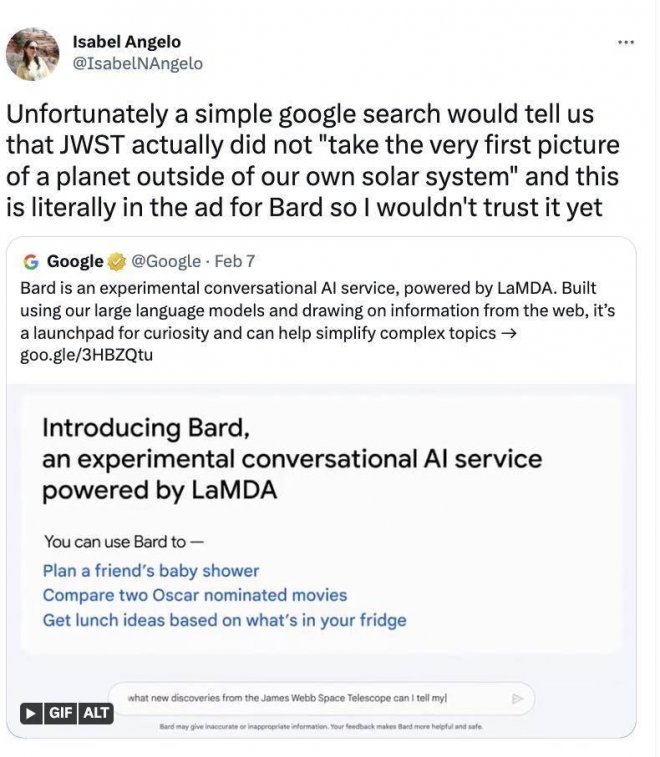Open the goo.gle/3HBZQtu link
Image resolution: width=660 pixels, height=757 pixels.
click(87, 353)
